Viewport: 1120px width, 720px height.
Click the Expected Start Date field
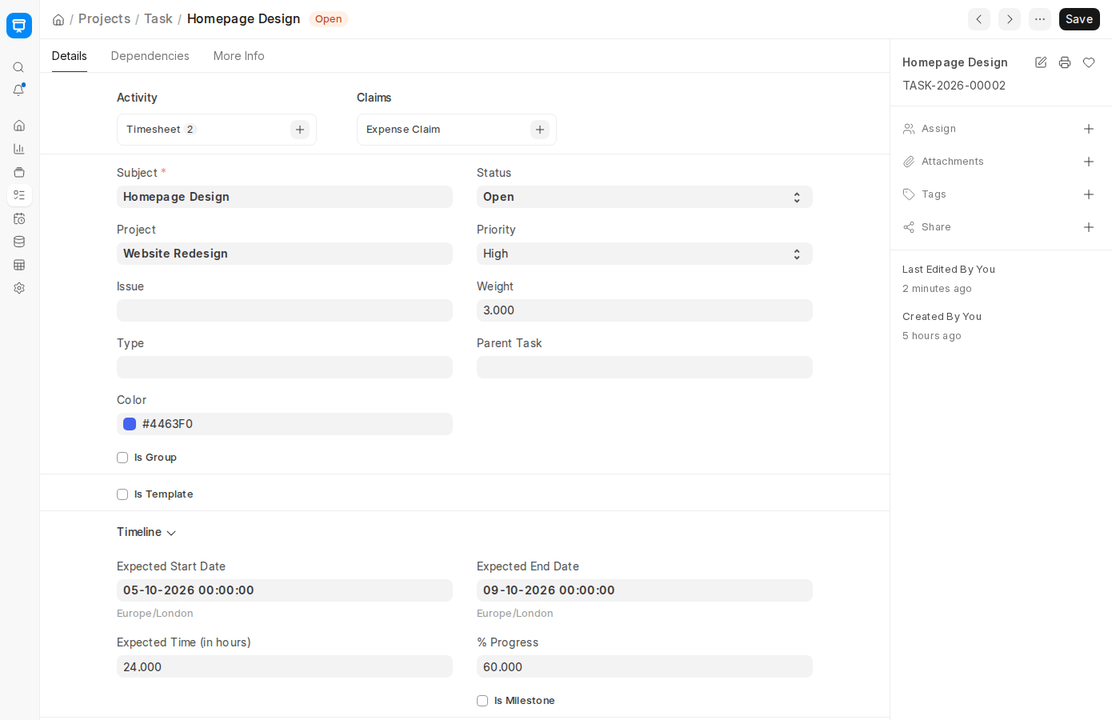[x=284, y=591]
